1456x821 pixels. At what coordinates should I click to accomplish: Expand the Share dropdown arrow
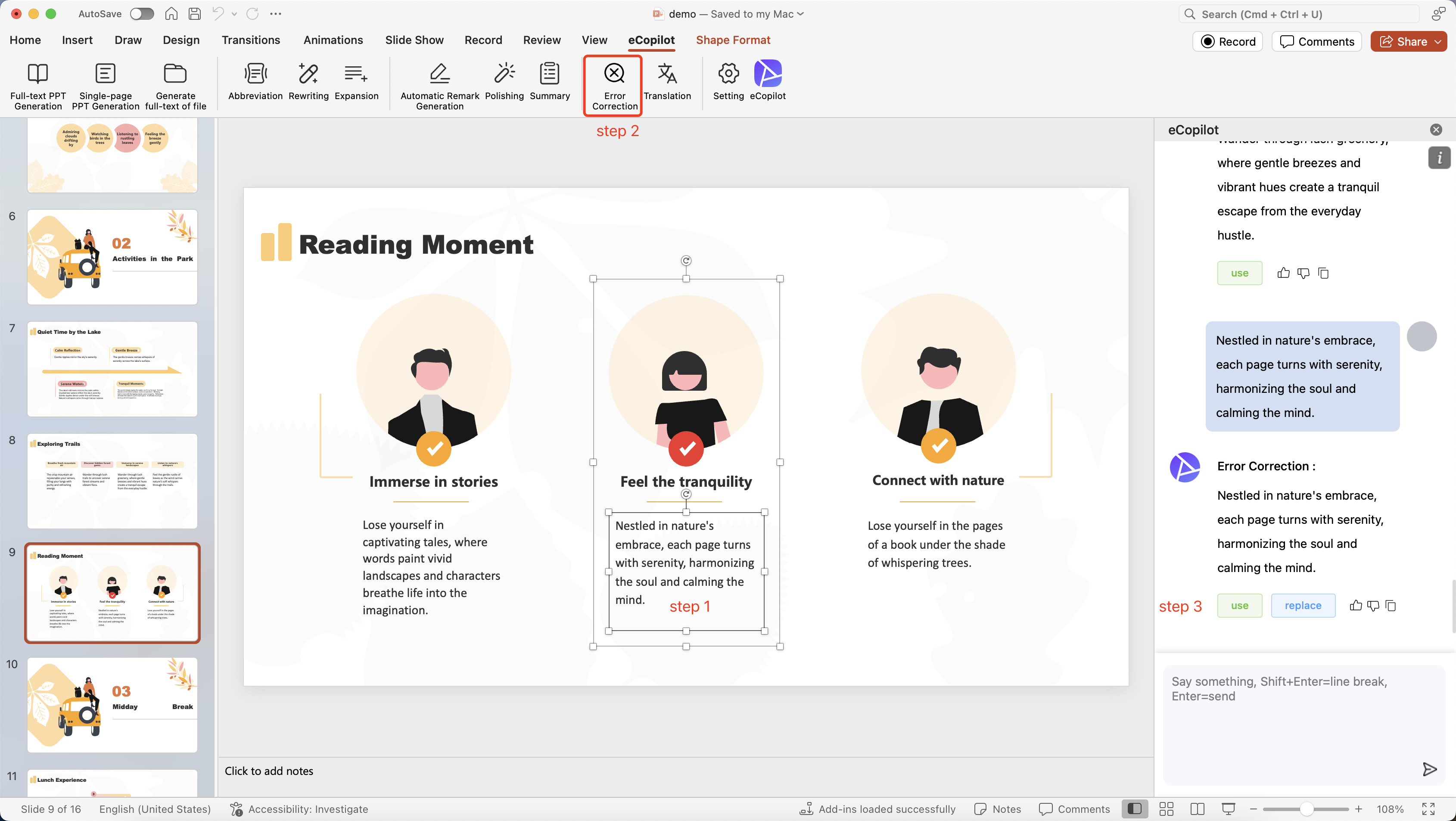click(x=1438, y=41)
